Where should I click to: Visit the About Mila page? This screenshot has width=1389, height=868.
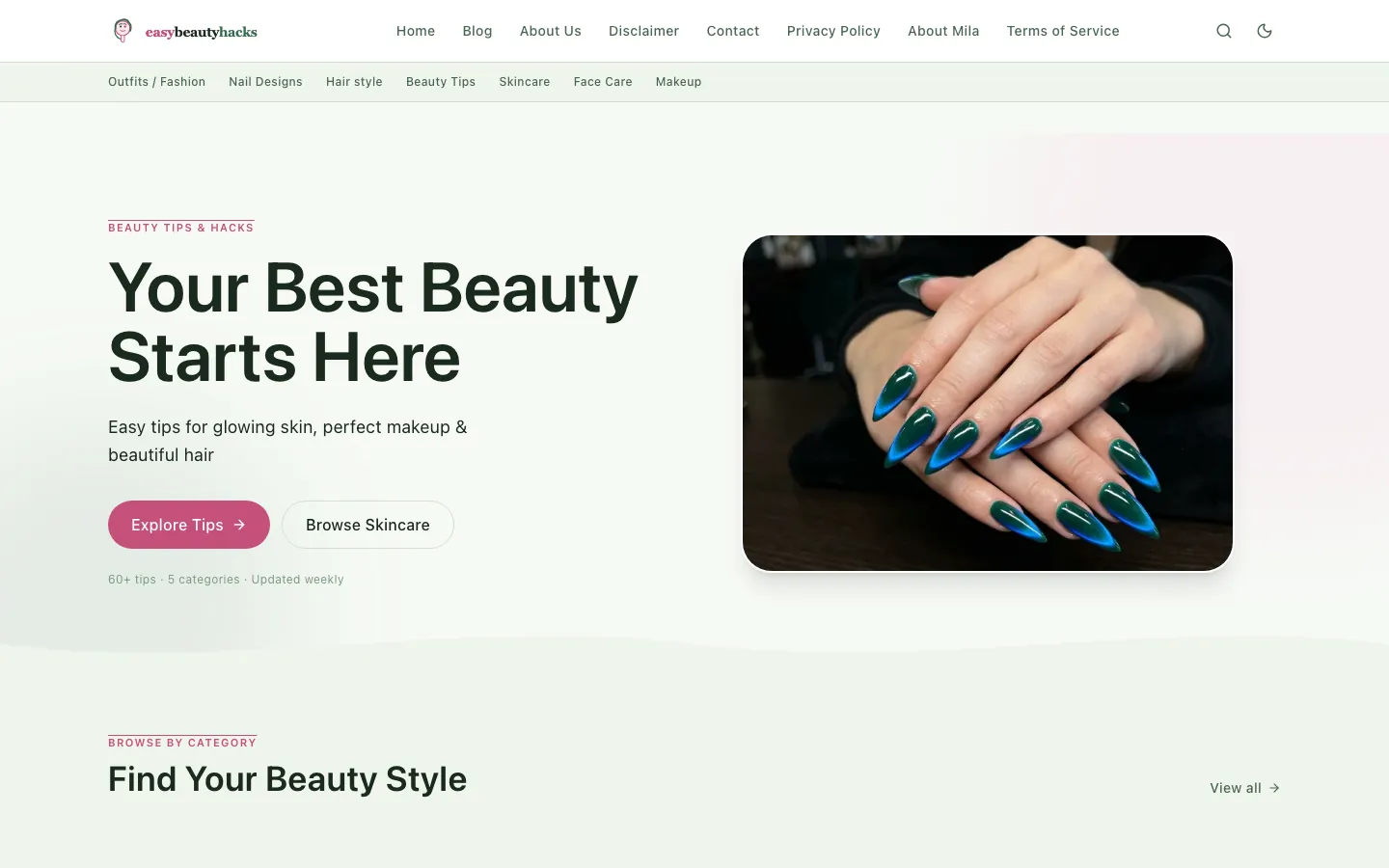pyautogui.click(x=943, y=31)
